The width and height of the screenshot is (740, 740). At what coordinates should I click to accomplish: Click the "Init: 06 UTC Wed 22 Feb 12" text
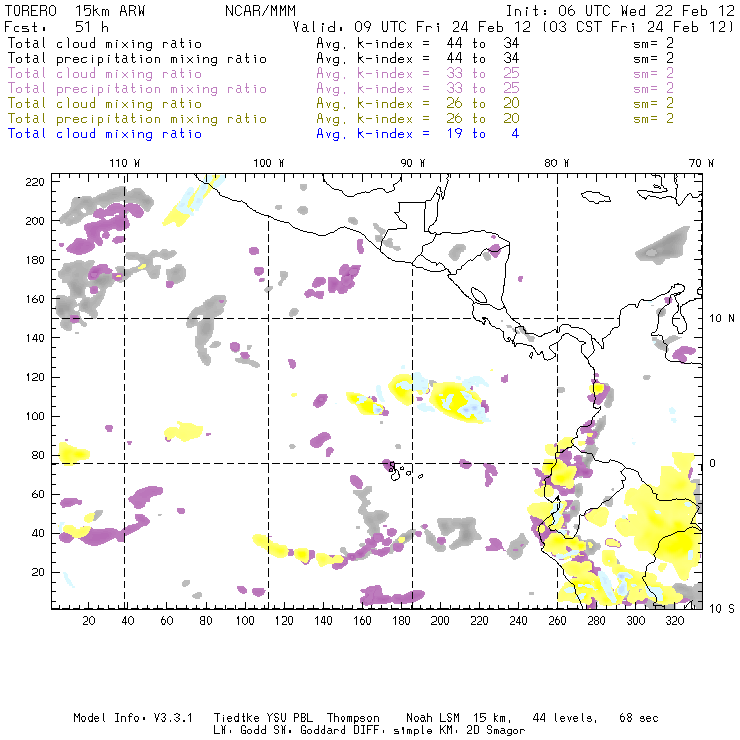(620, 11)
